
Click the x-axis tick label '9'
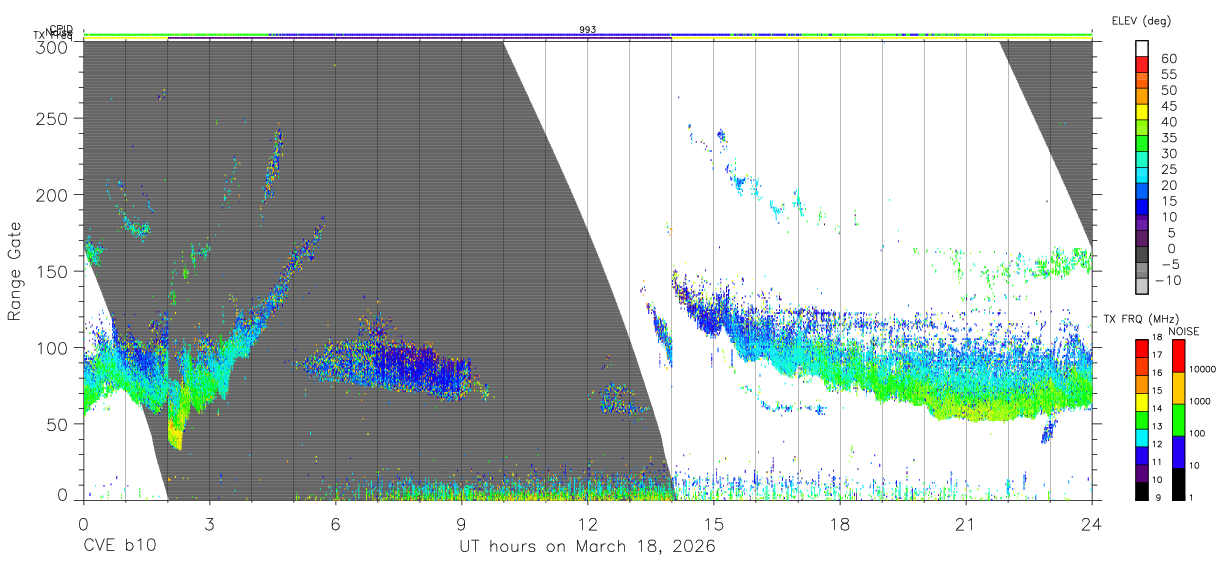(461, 523)
